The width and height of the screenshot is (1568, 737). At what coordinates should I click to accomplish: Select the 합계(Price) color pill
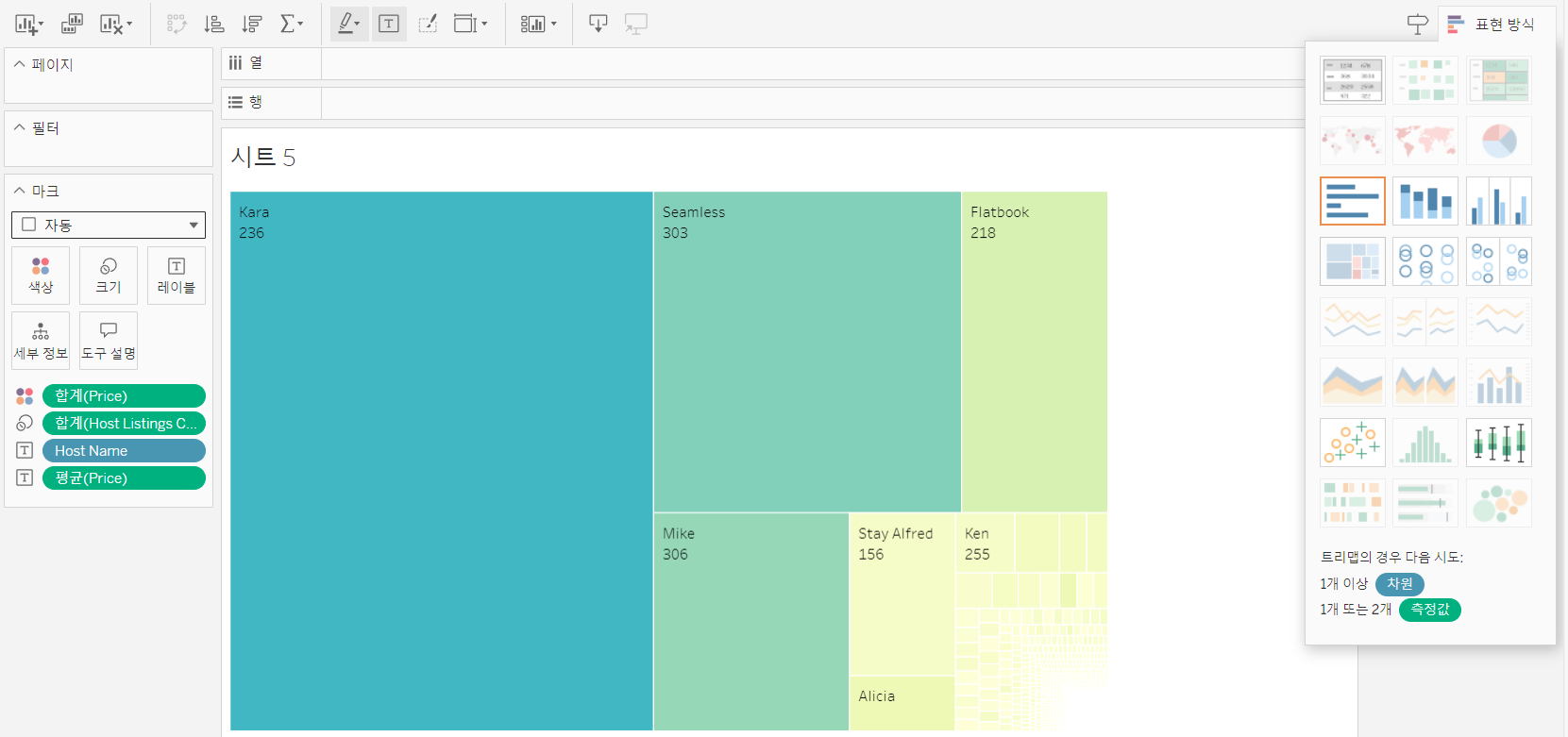pos(124,395)
